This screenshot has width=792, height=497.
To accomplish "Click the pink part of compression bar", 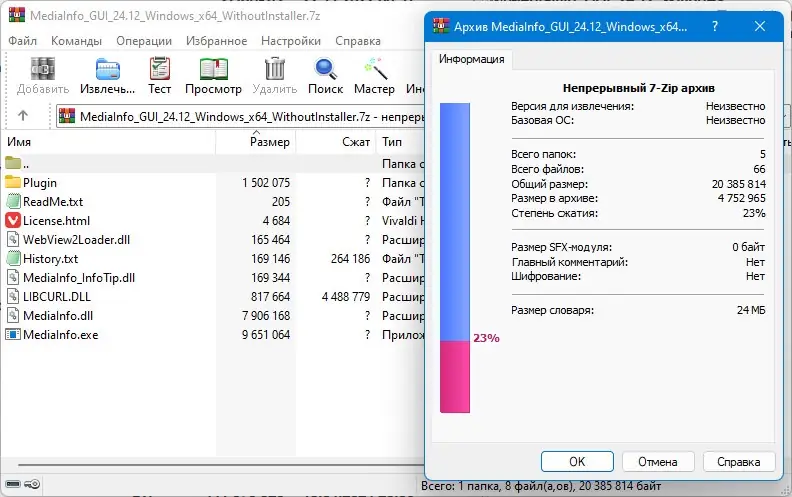I will pyautogui.click(x=455, y=377).
